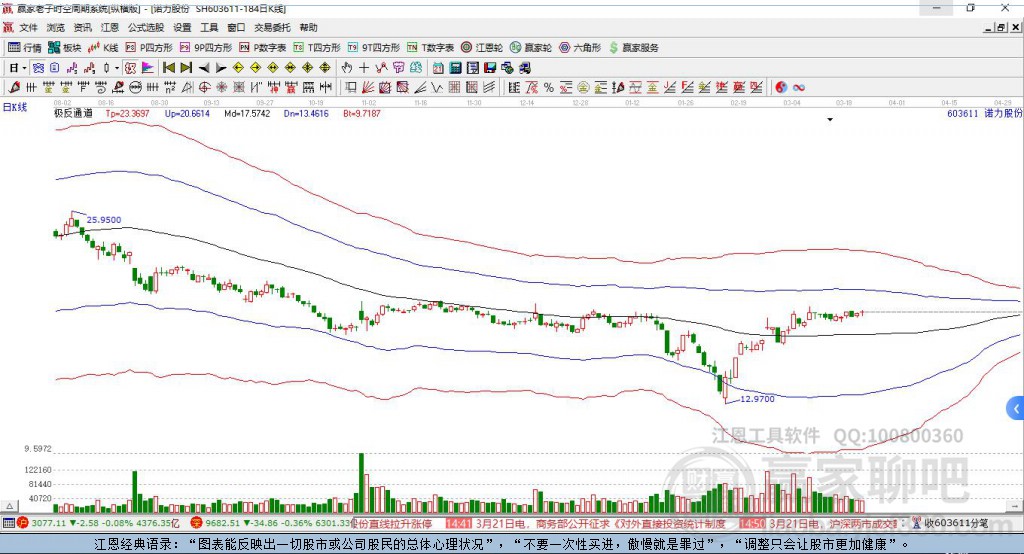The image size is (1024, 554).
Task: Click the rainbow gradient flag icon
Action: click(148, 68)
